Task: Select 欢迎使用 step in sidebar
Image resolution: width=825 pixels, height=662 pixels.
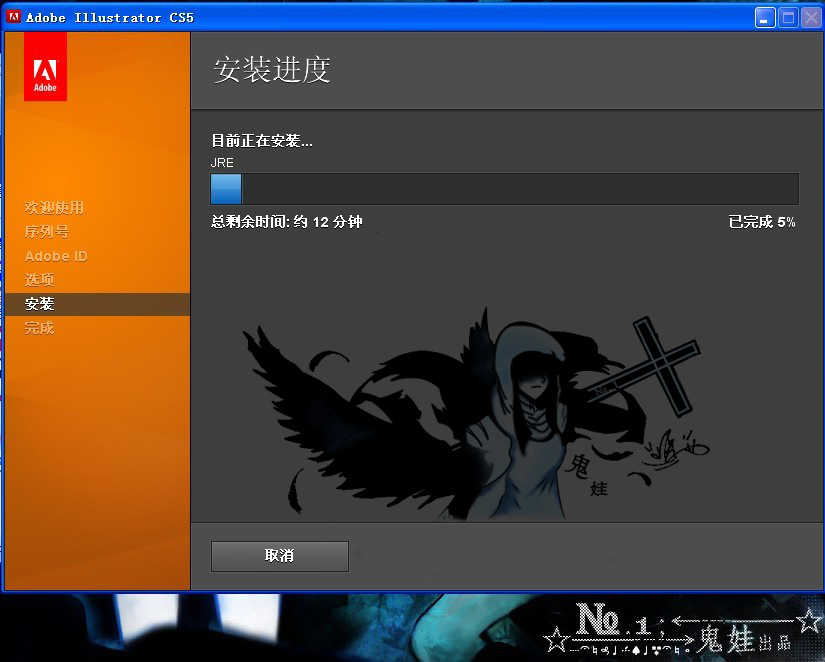Action: (x=54, y=207)
